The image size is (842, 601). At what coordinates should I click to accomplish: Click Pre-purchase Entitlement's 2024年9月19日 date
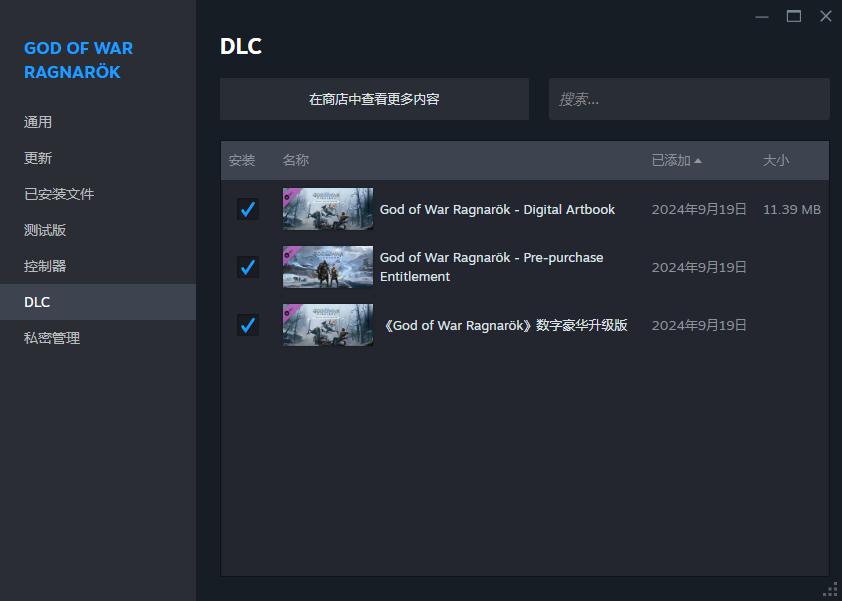[x=699, y=267]
